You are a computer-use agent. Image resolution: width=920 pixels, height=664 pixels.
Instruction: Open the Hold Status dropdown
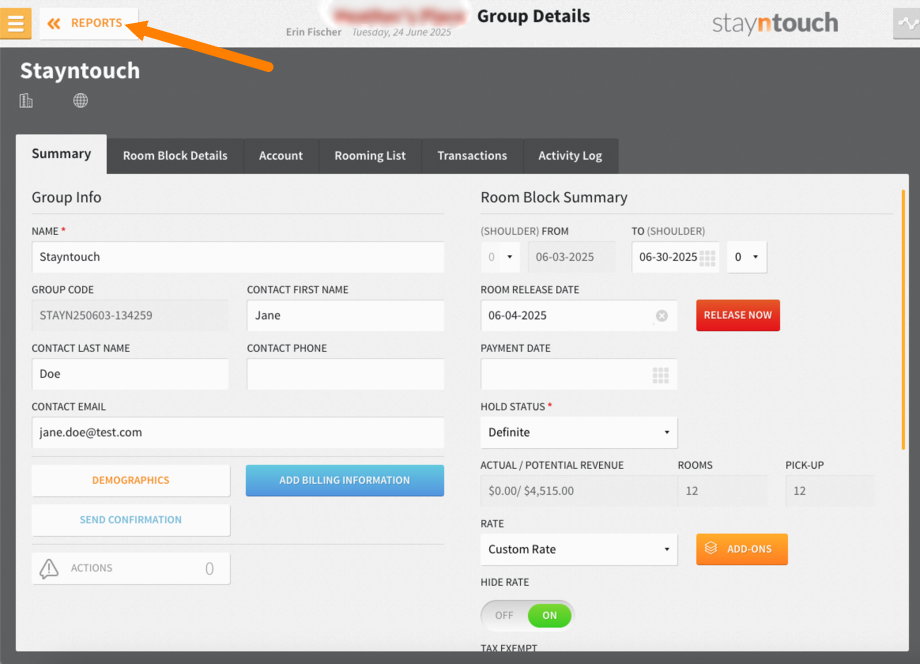coord(579,433)
